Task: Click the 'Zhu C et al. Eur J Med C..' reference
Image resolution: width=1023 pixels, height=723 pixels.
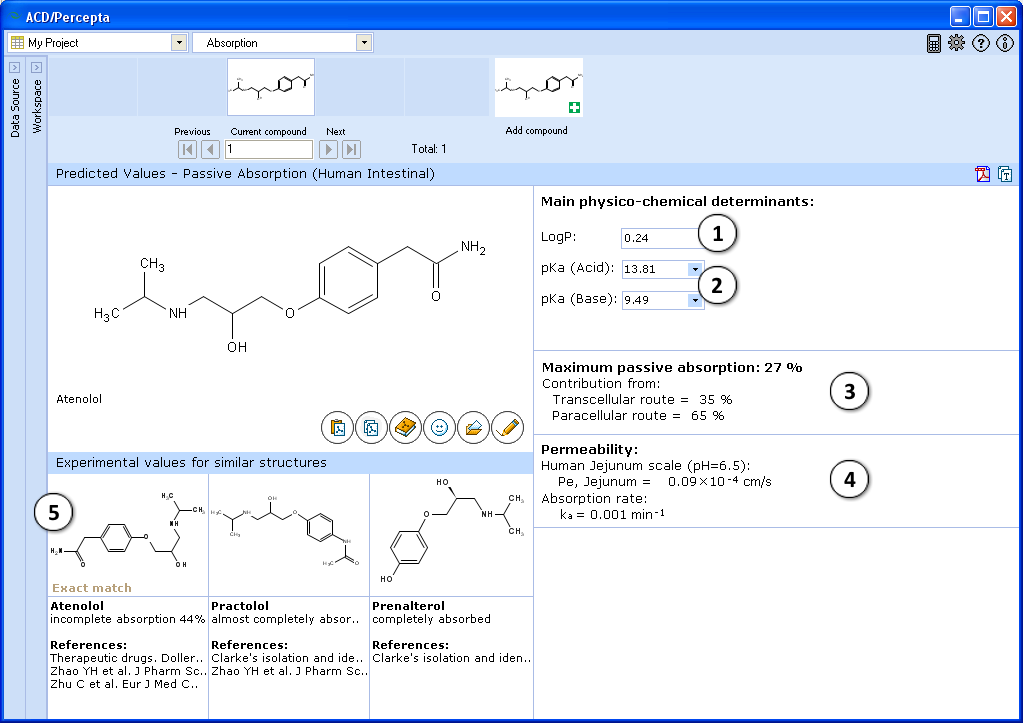Action: click(x=125, y=685)
